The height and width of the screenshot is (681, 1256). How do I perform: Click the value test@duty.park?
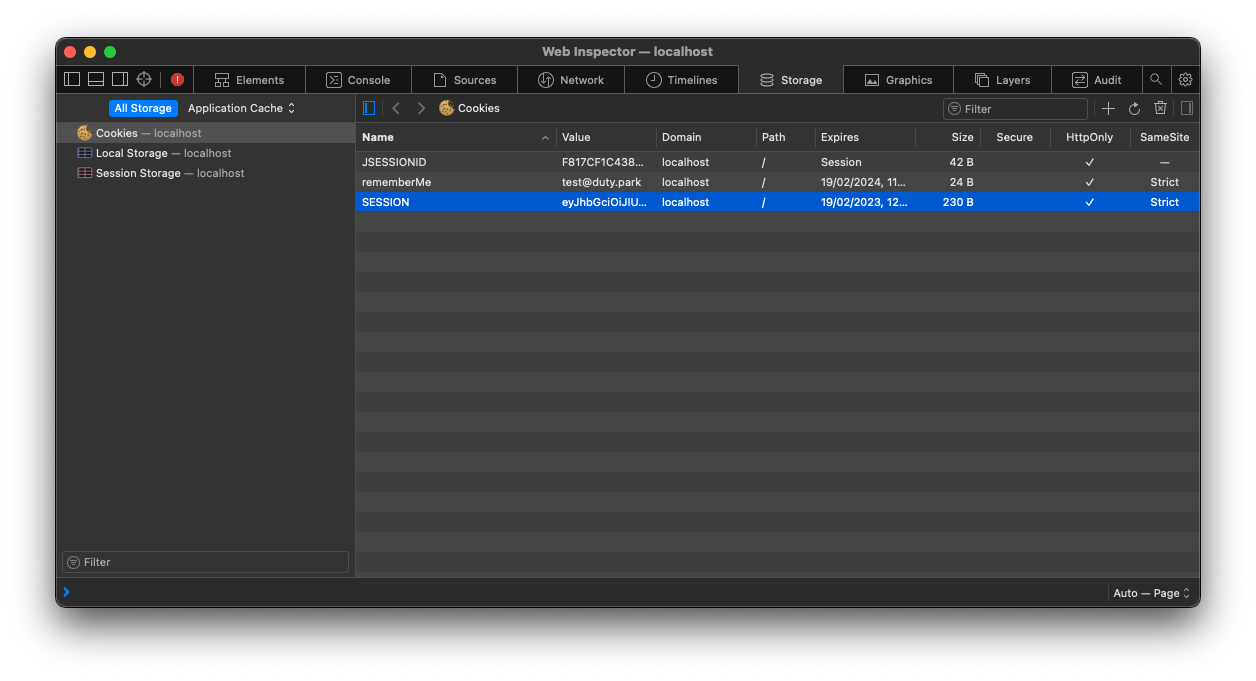[x=601, y=182]
